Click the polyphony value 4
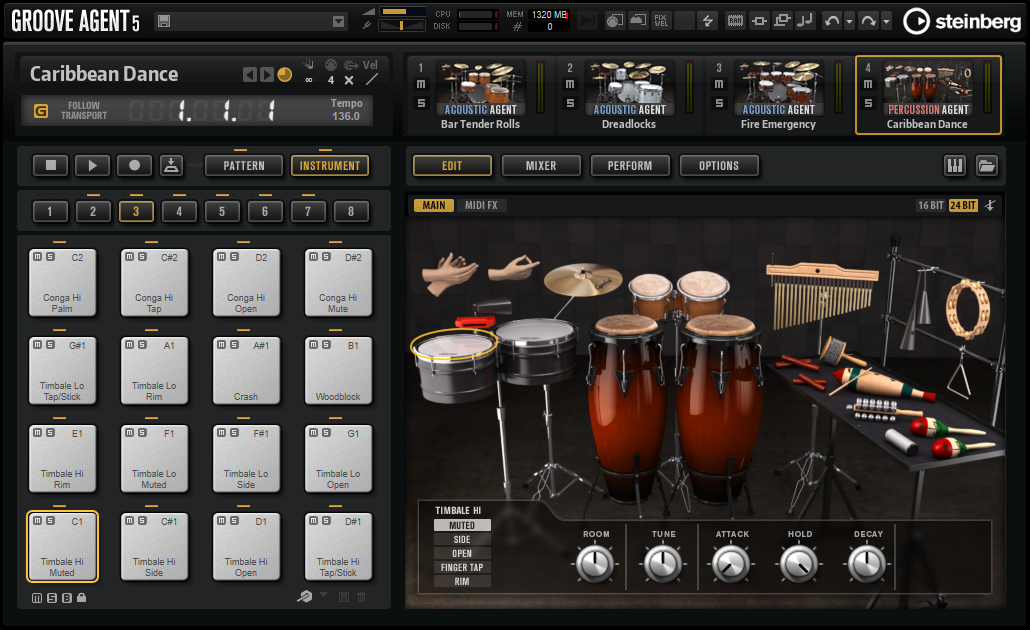This screenshot has height=630, width=1030. (331, 80)
